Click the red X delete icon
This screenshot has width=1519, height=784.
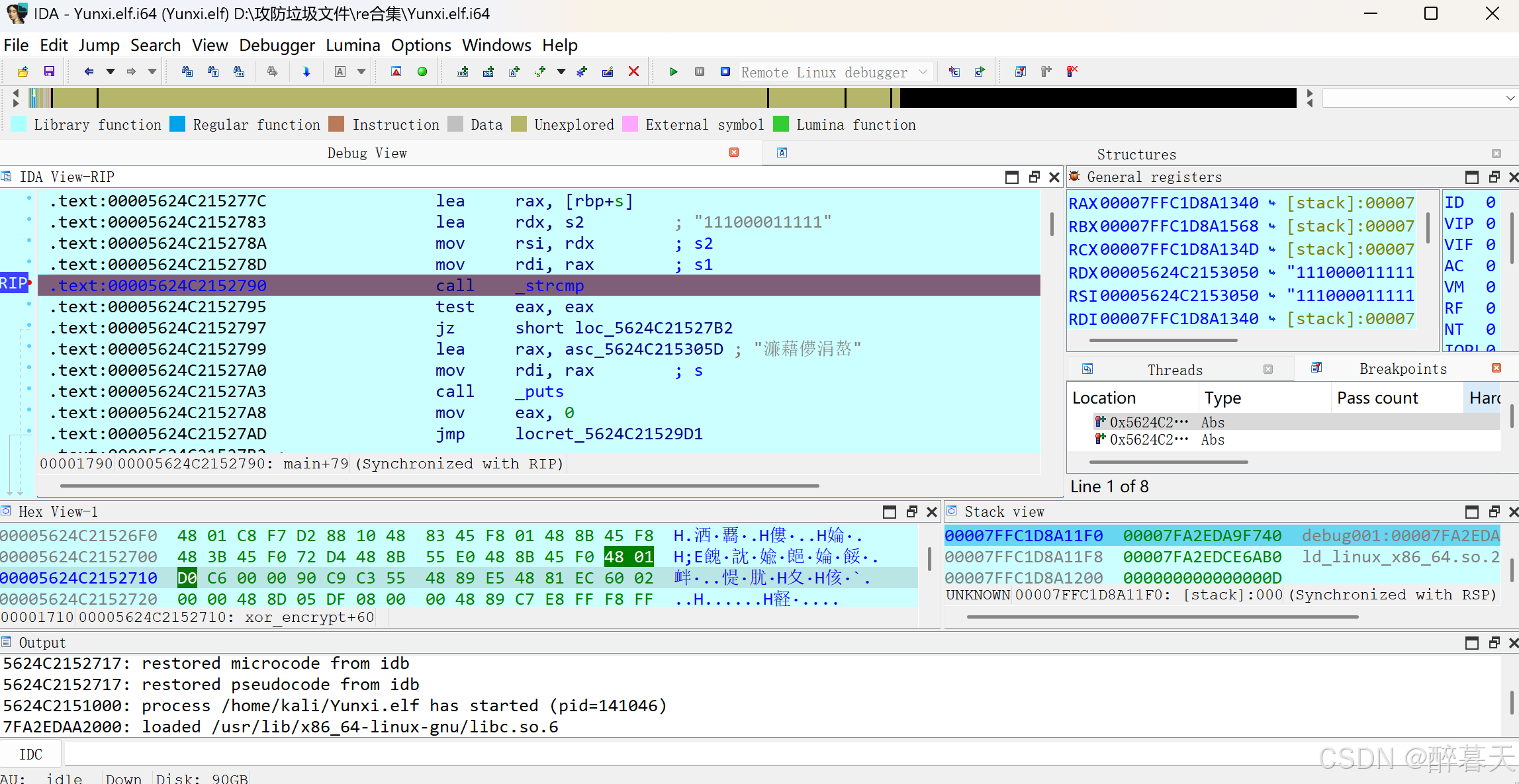[x=633, y=71]
